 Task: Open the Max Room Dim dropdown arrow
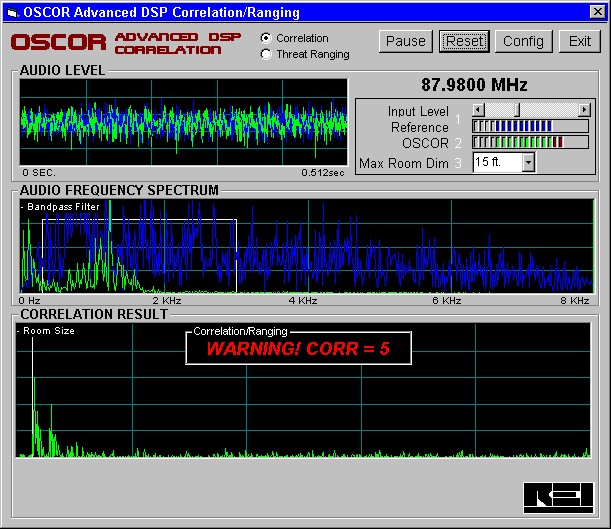click(x=528, y=162)
